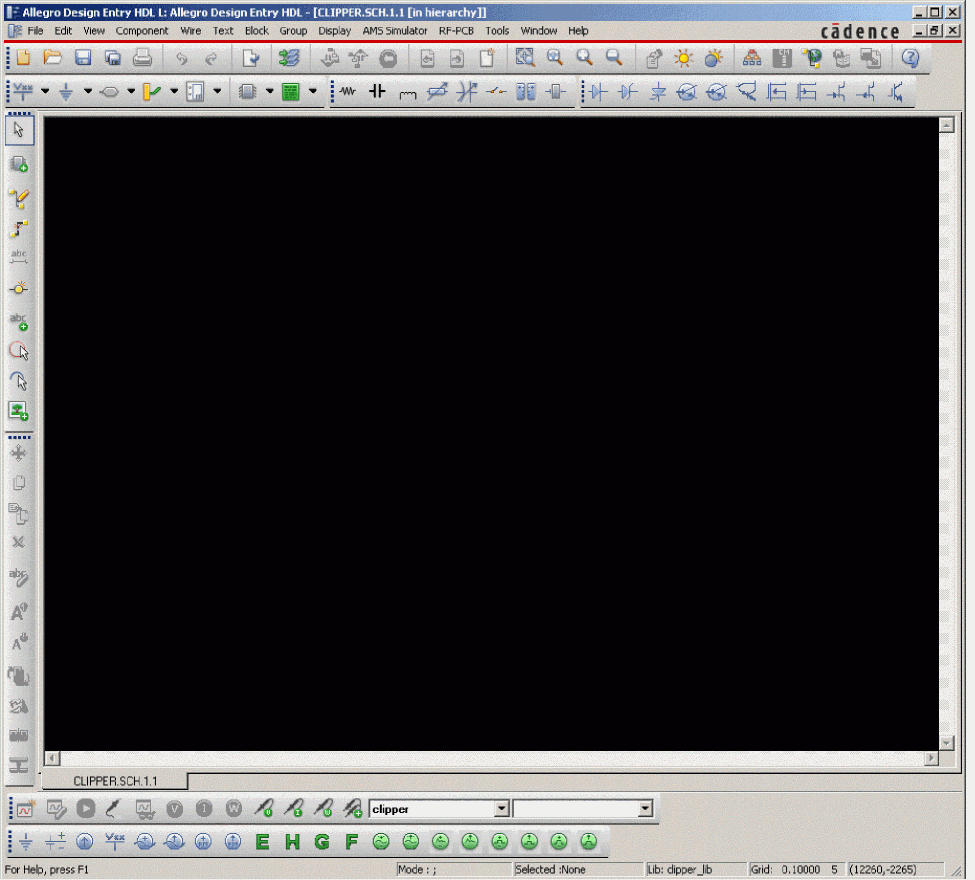The image size is (975, 880).
Task: Click the Lib: clipper_lib status text
Action: tap(679, 869)
